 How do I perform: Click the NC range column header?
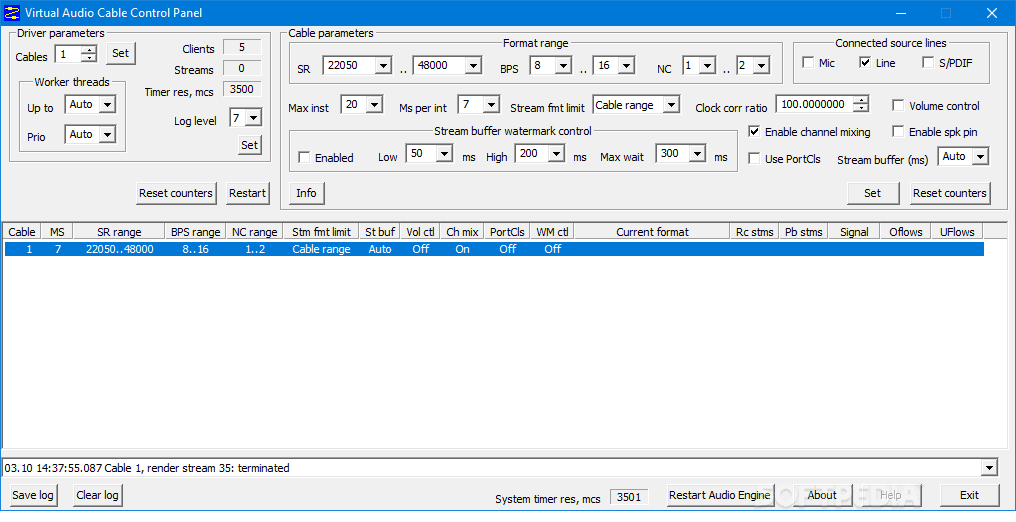click(x=255, y=232)
